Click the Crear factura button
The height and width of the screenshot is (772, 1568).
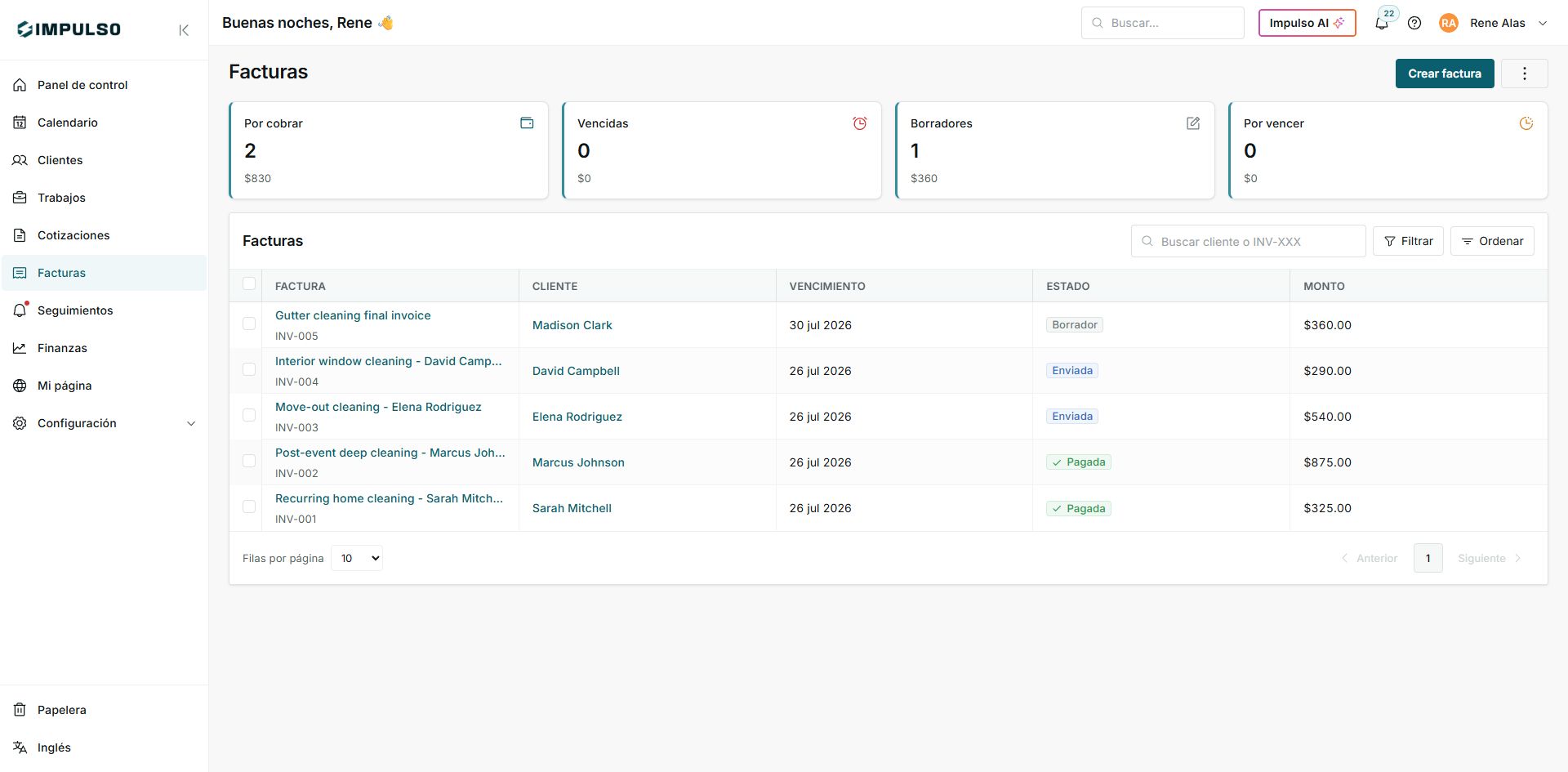pos(1444,74)
